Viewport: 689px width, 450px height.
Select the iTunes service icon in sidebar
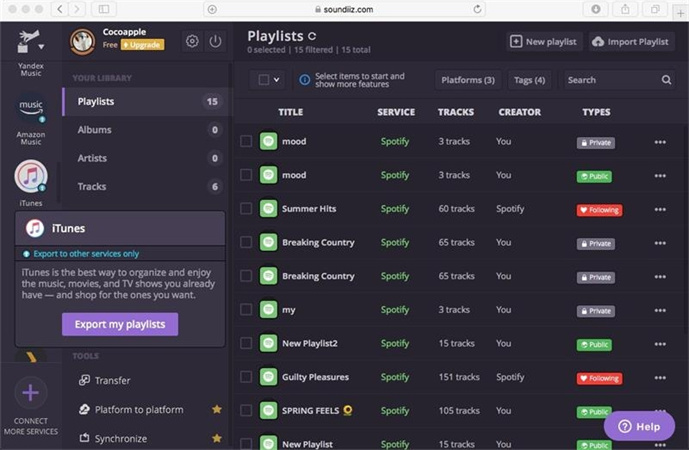[x=31, y=177]
